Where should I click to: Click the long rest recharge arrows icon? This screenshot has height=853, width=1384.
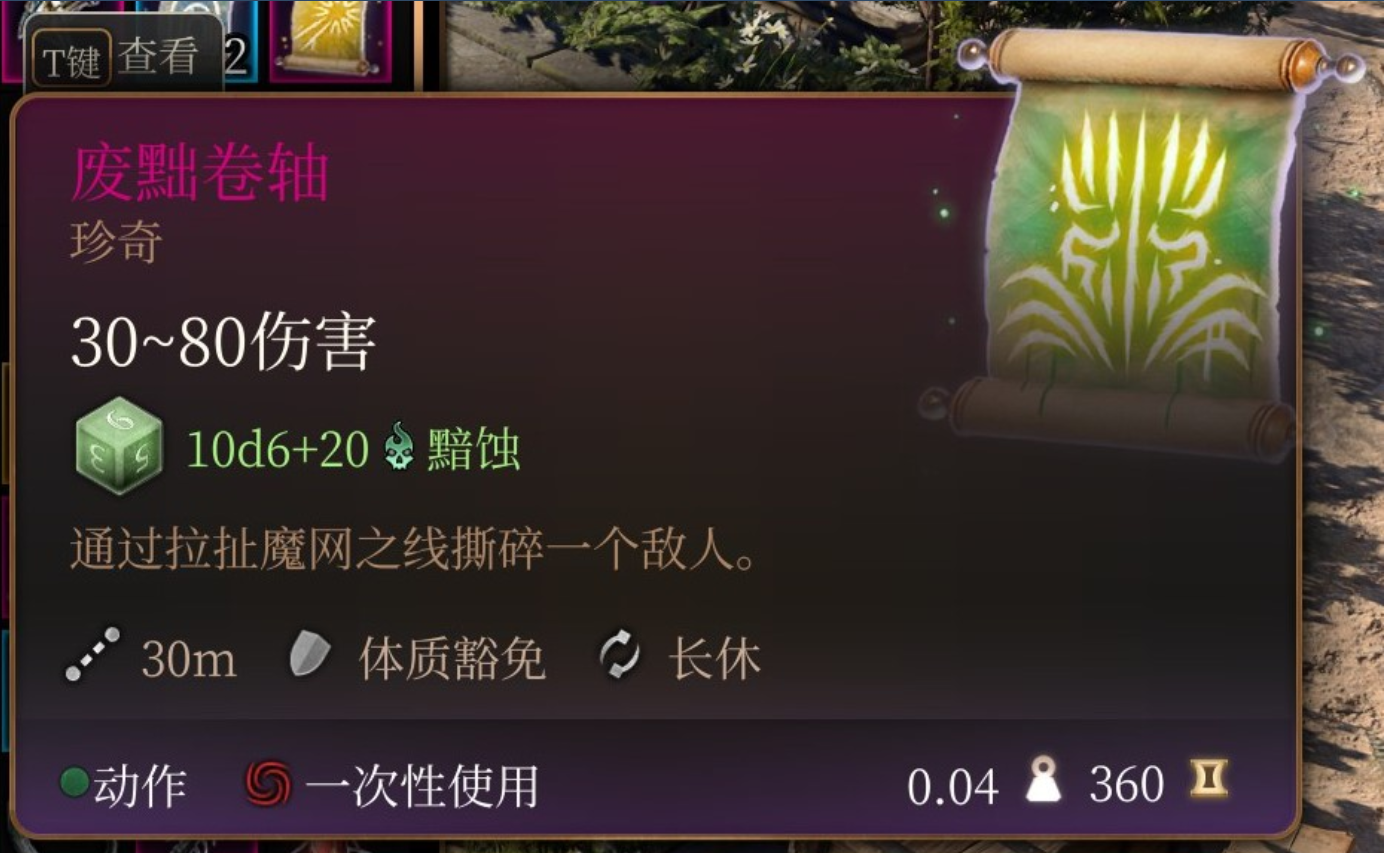pyautogui.click(x=619, y=656)
